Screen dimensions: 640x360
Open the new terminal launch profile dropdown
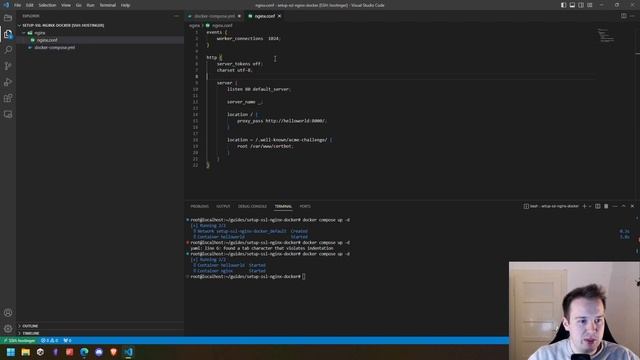[590, 206]
